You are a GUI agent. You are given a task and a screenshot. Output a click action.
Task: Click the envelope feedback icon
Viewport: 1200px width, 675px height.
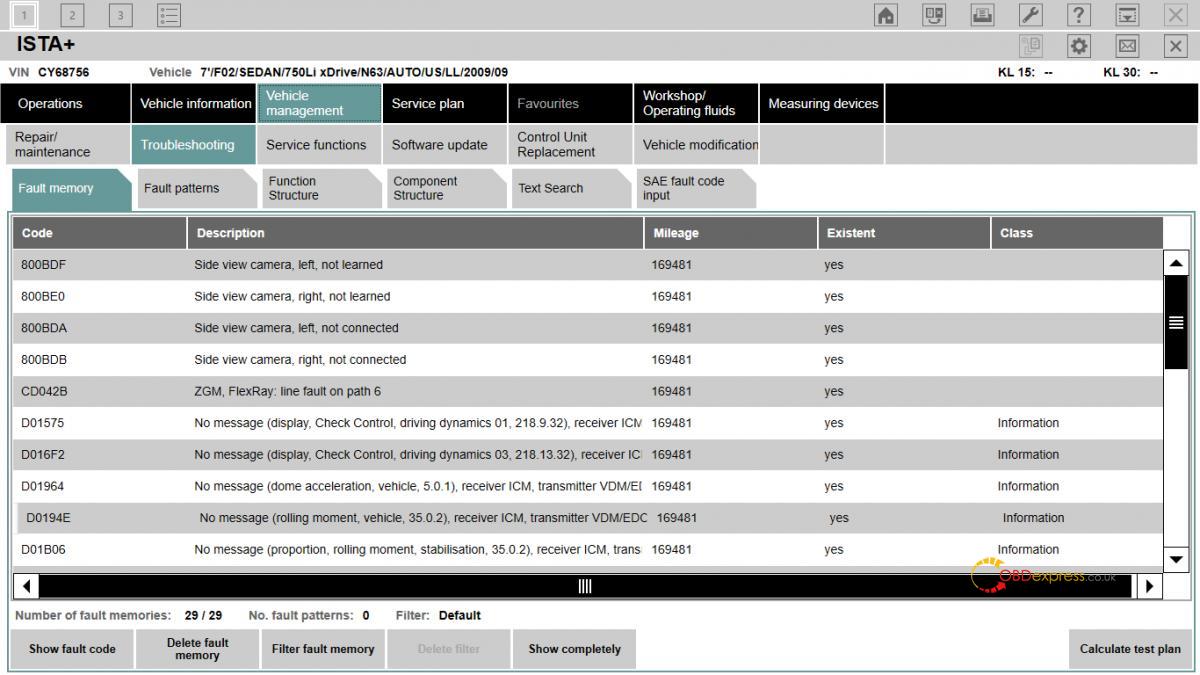coord(1127,46)
